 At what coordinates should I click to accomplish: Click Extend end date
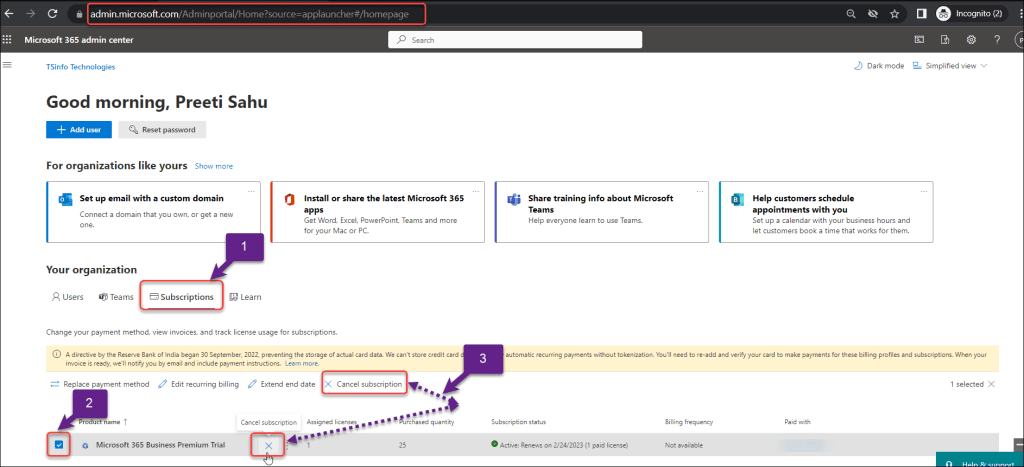point(281,384)
